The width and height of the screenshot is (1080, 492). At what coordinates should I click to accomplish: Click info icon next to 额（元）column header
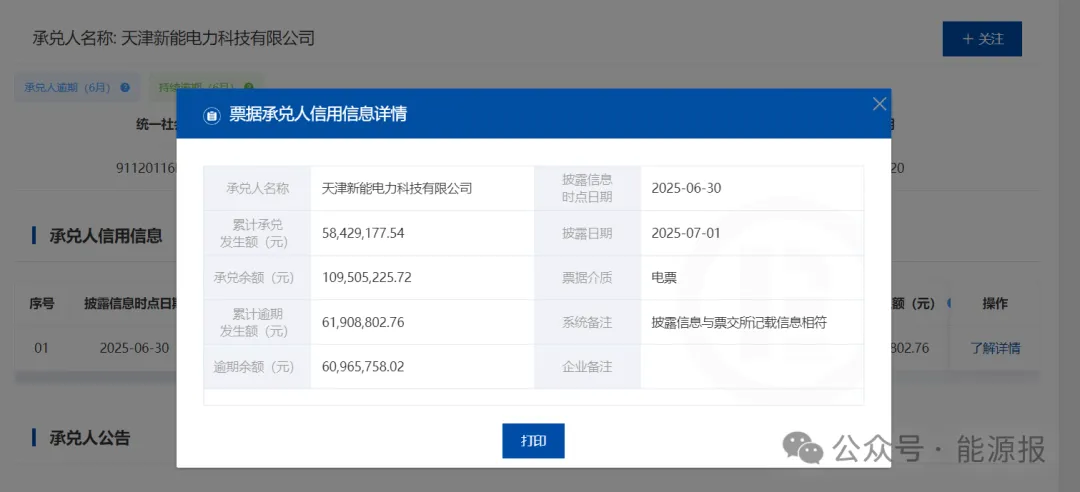click(948, 303)
